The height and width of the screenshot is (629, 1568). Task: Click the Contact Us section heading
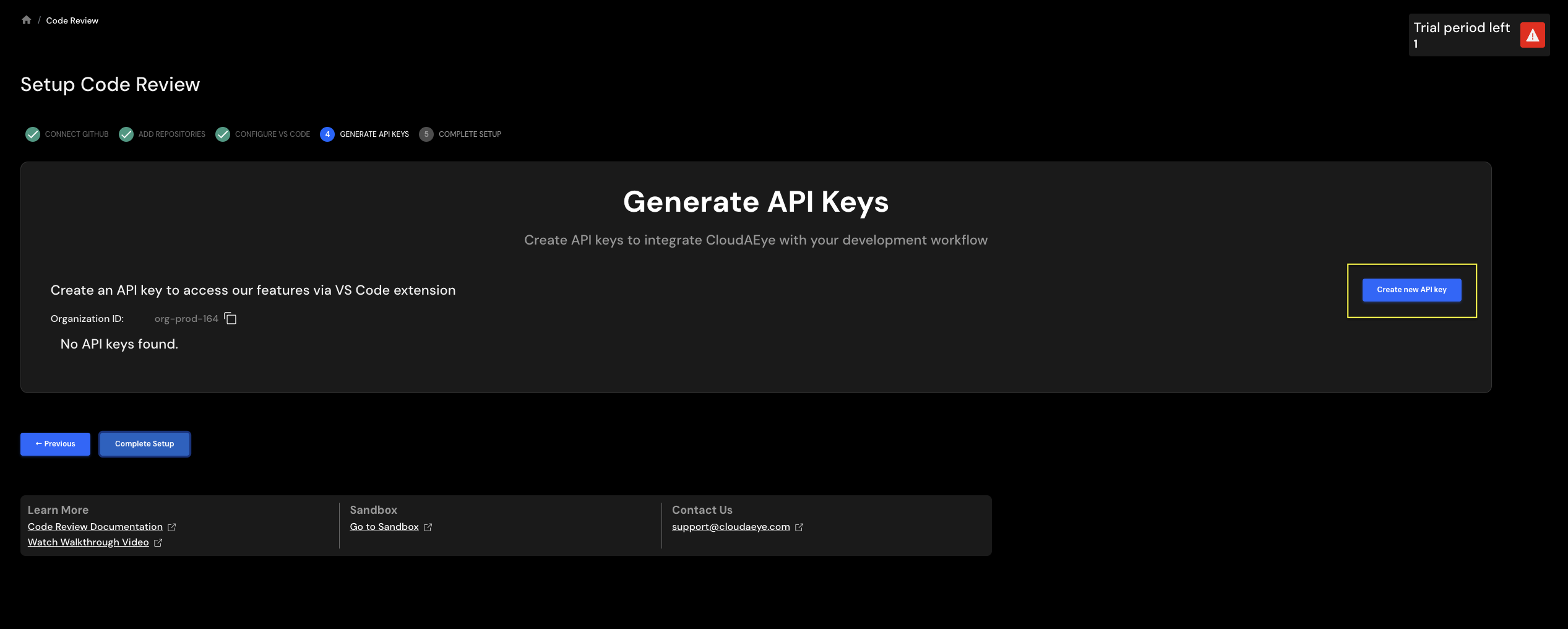pyautogui.click(x=702, y=510)
